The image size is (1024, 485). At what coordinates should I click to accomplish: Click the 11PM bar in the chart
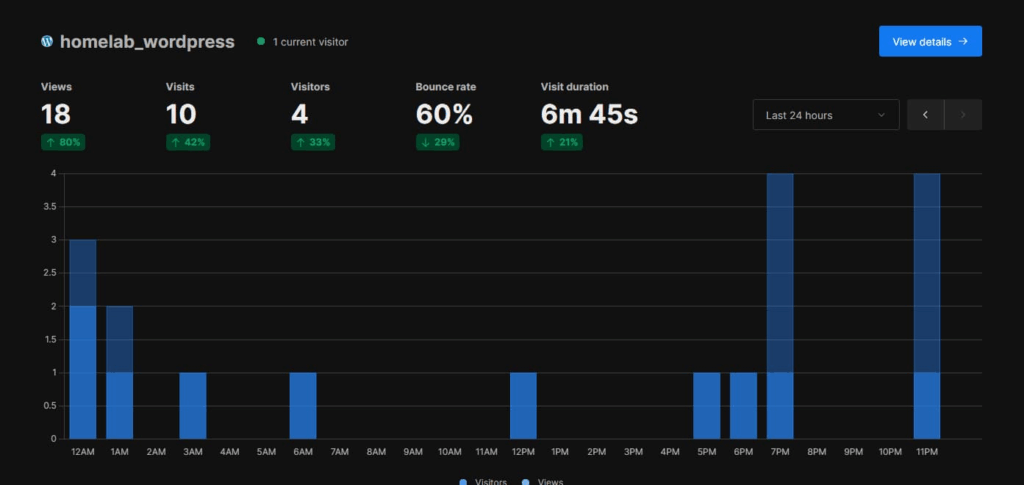click(x=926, y=306)
